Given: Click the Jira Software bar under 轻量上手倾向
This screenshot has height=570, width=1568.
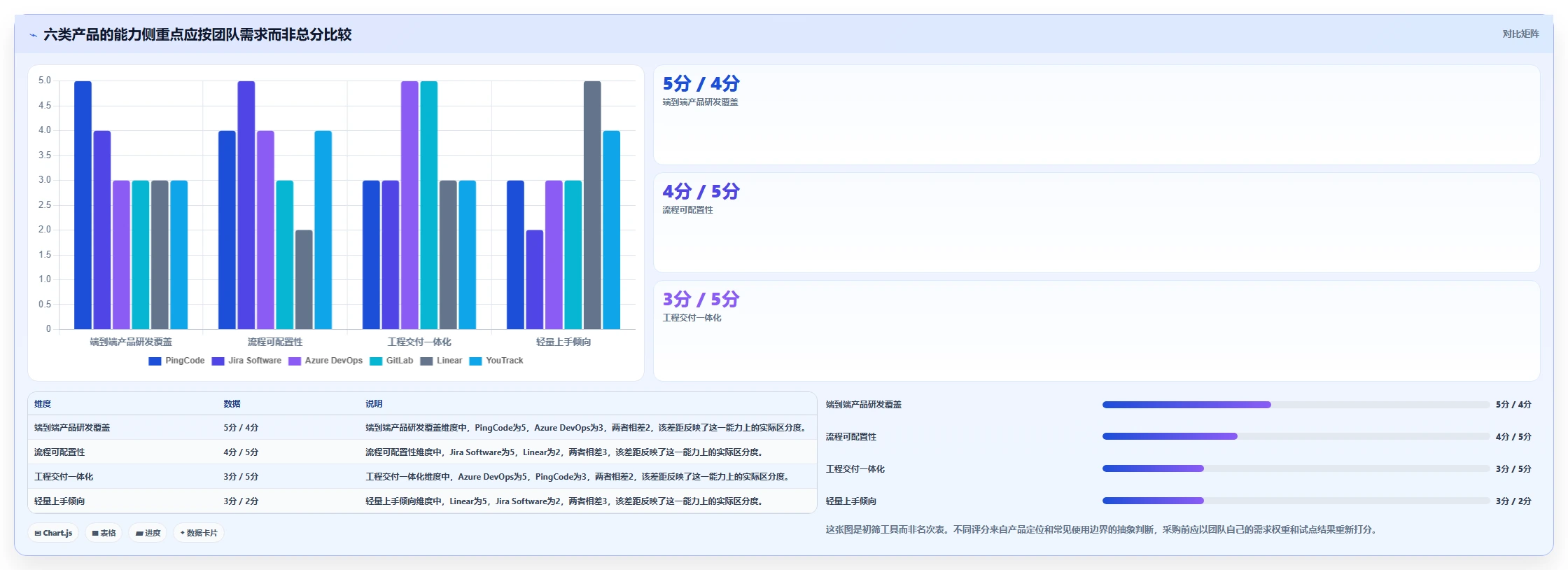Looking at the screenshot, I should click(535, 279).
